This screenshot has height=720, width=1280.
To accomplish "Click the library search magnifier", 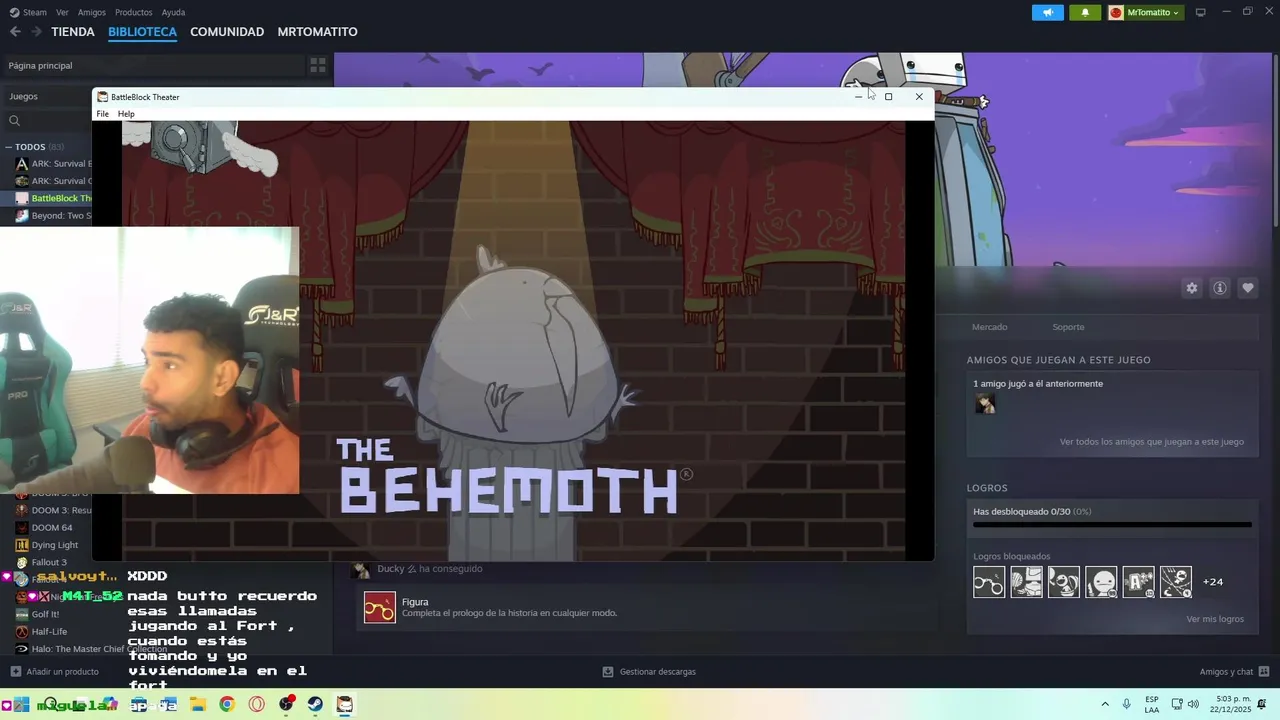I will [x=15, y=121].
